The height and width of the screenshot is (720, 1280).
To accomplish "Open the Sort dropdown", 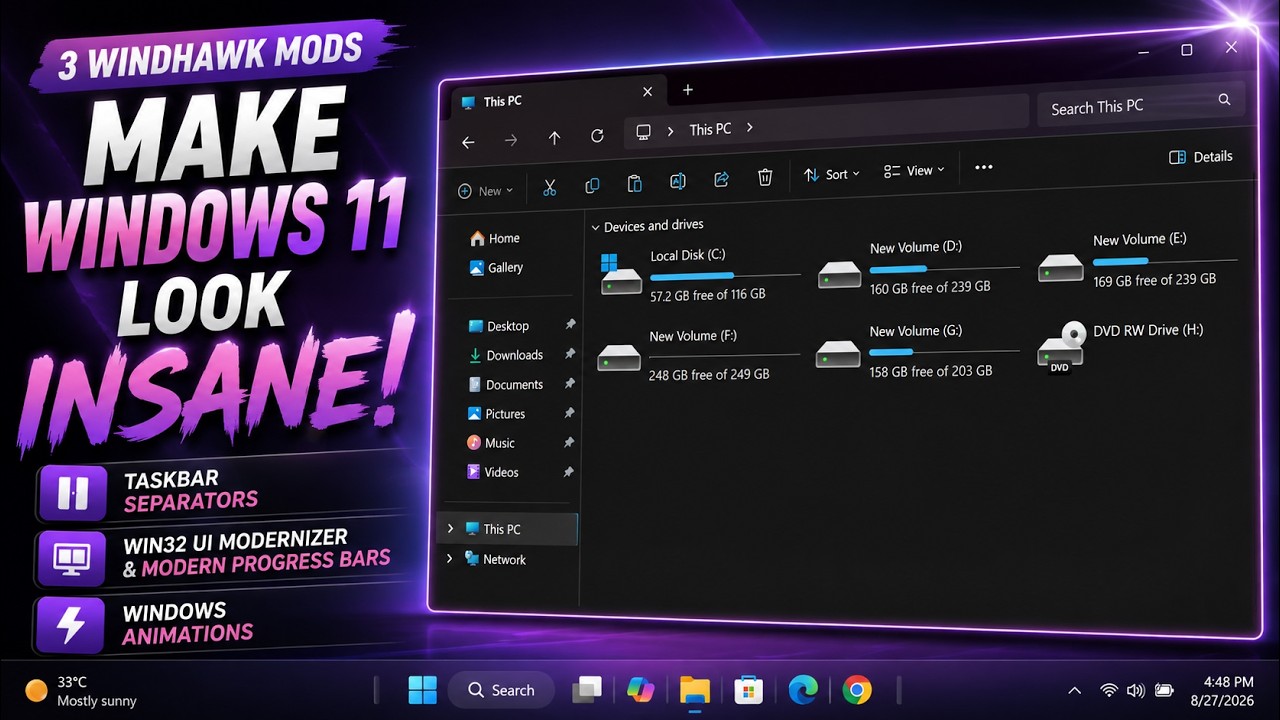I will tap(832, 174).
